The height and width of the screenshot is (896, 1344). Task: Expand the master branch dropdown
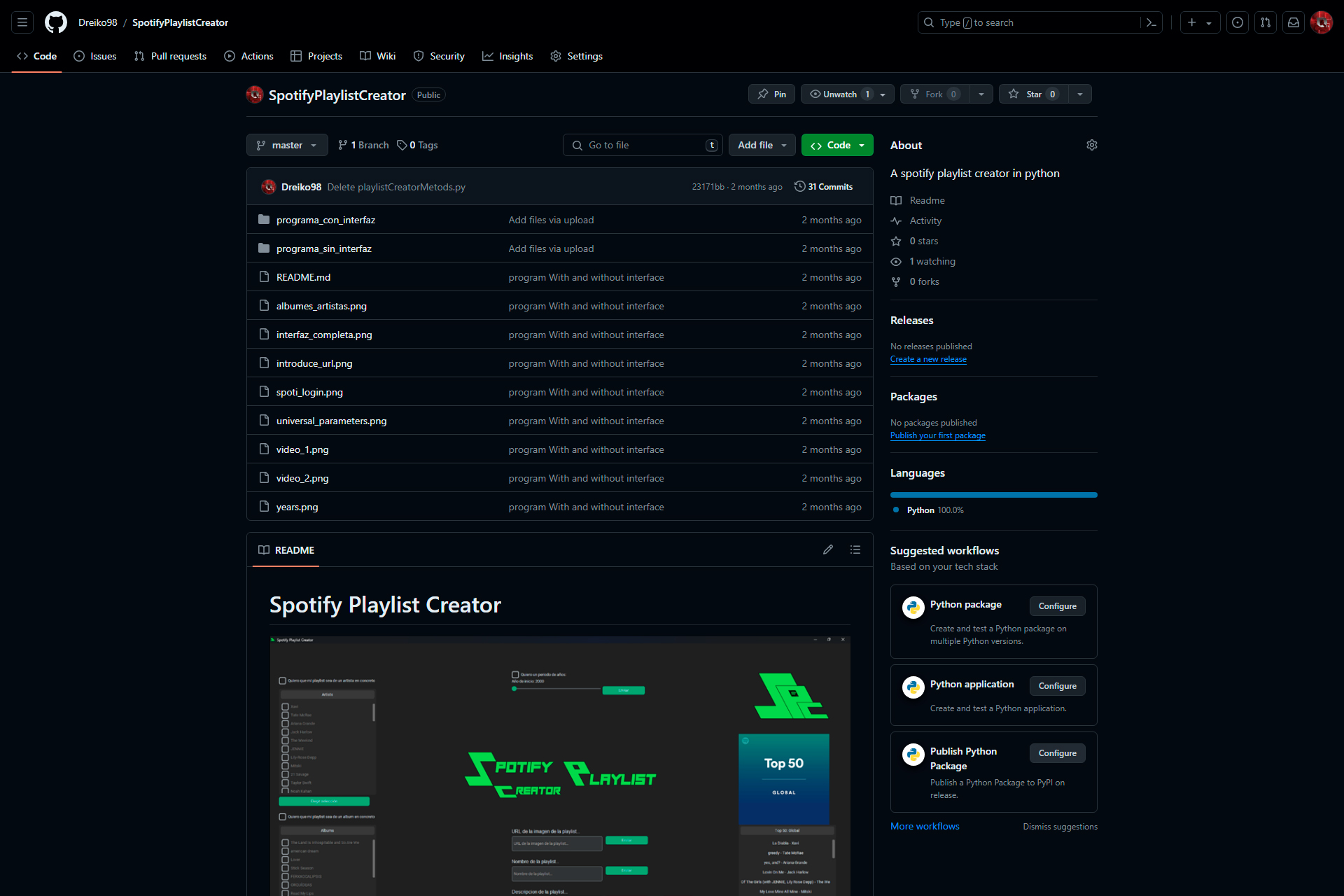click(x=287, y=145)
